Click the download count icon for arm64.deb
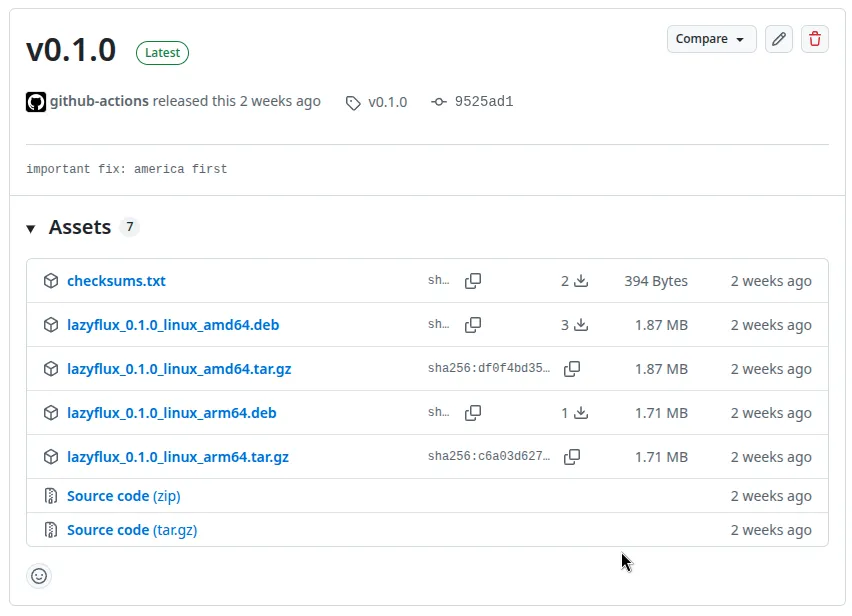This screenshot has height=616, width=852. coord(581,413)
